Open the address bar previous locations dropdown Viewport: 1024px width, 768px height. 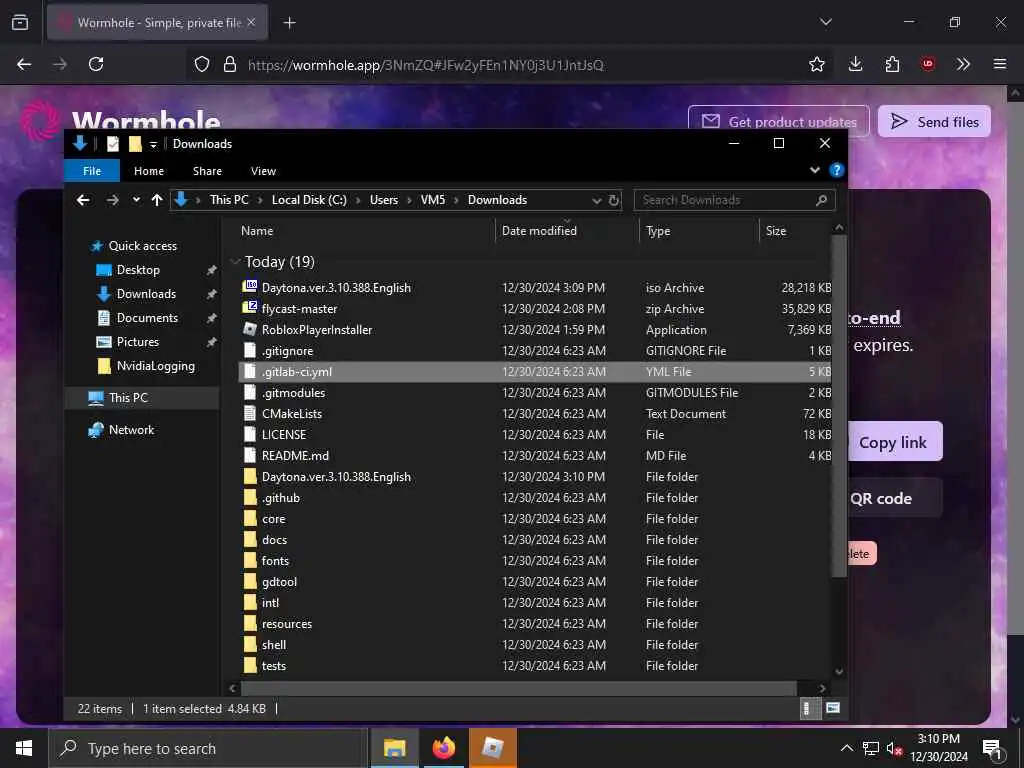(x=596, y=200)
